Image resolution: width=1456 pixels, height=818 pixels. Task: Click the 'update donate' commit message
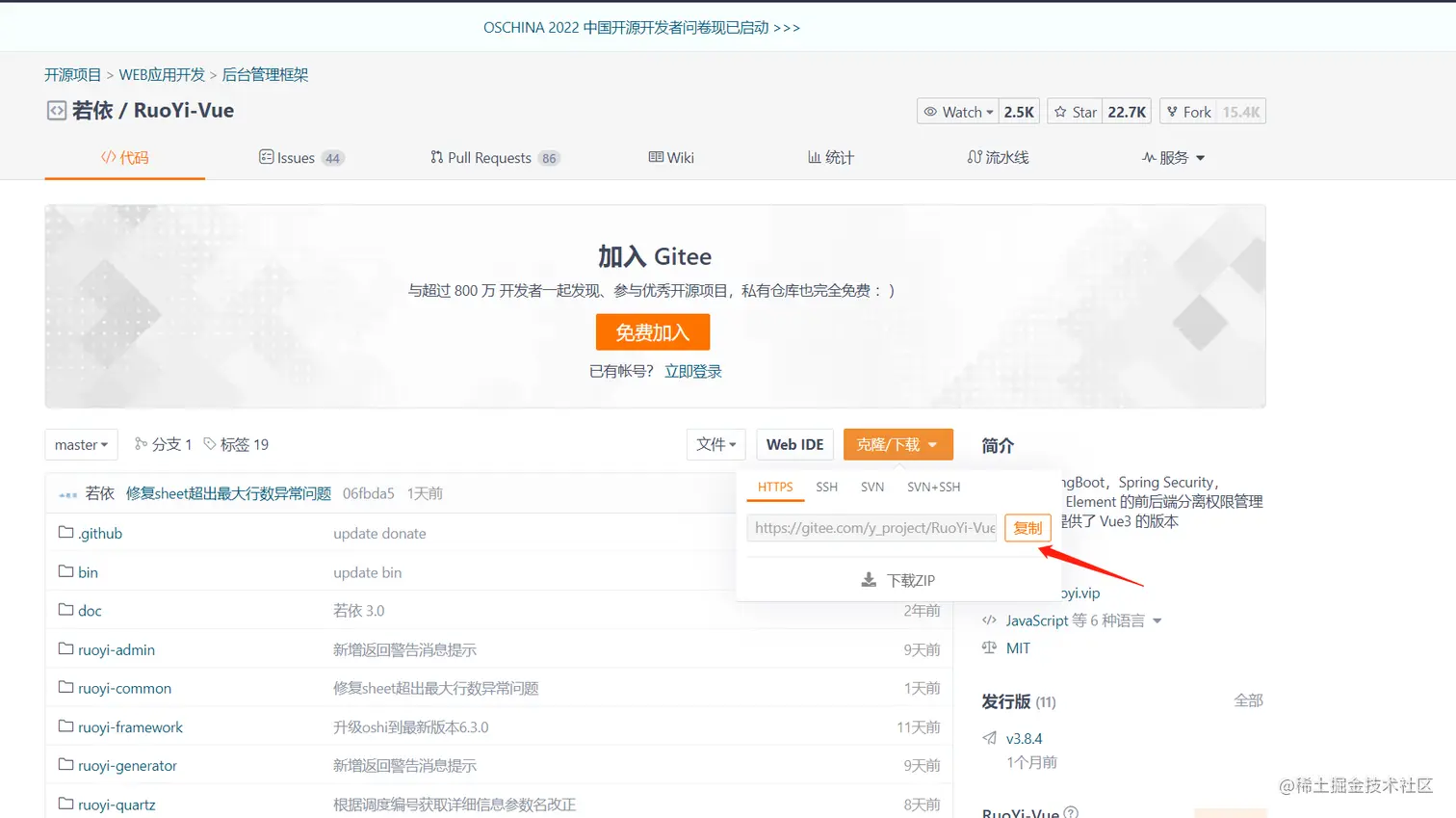(379, 533)
